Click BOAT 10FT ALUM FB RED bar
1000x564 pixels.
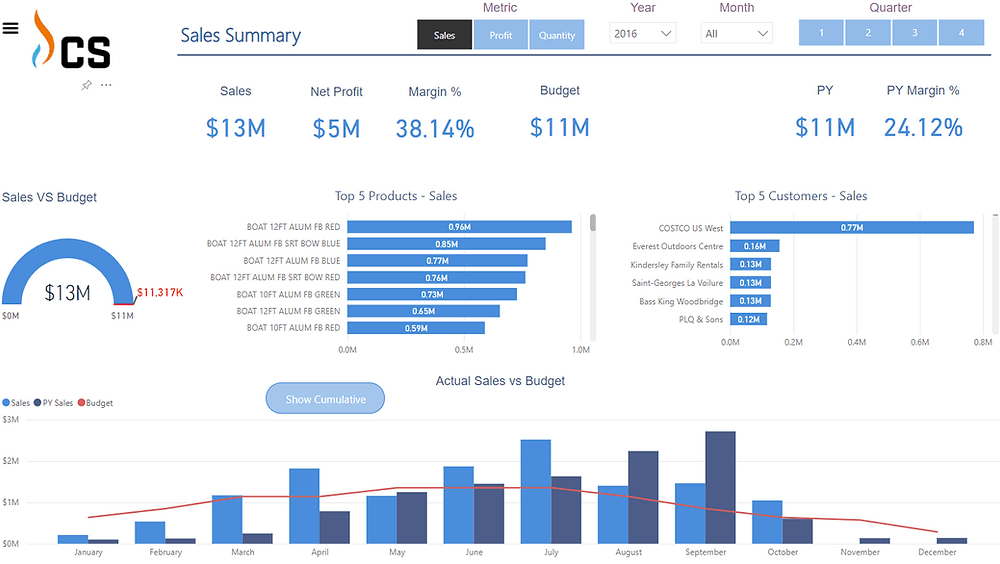(416, 328)
